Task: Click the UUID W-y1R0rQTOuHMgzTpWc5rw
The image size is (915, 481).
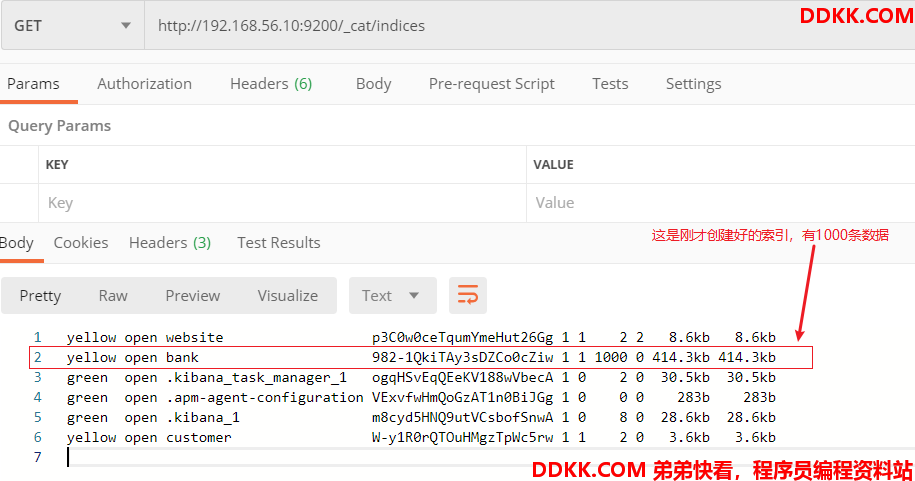Action: coord(462,437)
